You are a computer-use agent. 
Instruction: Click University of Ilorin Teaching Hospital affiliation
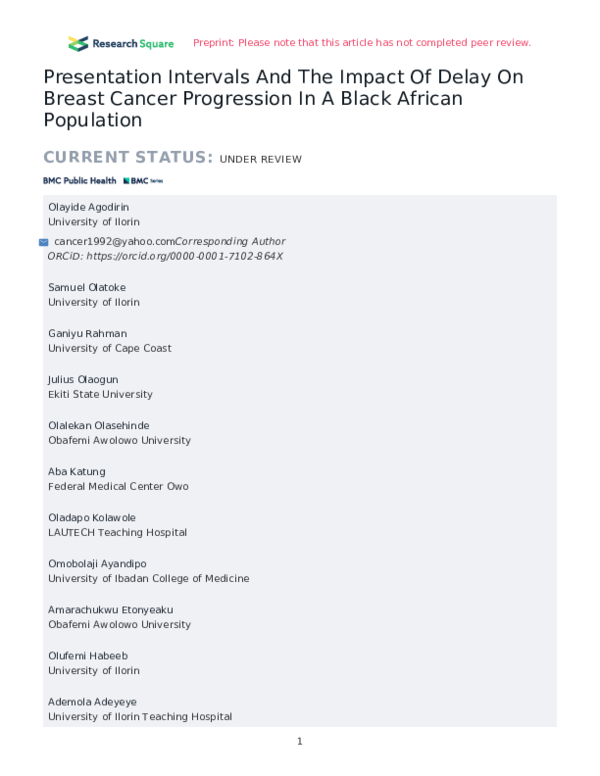click(x=140, y=716)
